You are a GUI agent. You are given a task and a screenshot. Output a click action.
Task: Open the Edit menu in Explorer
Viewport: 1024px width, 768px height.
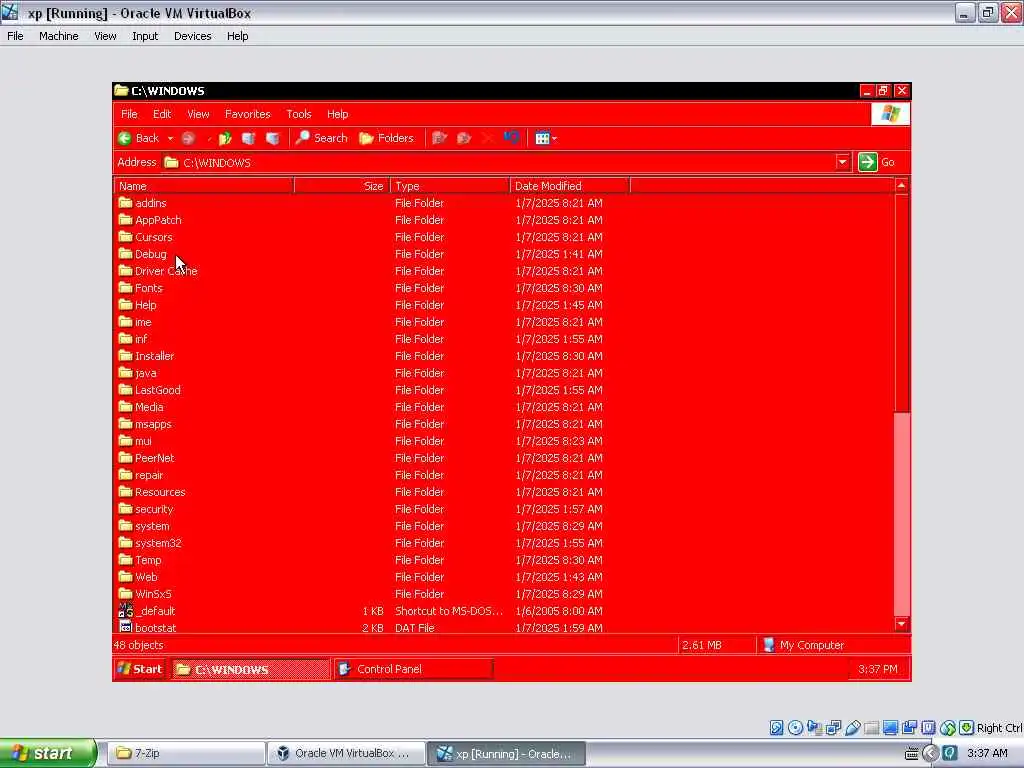tap(162, 114)
